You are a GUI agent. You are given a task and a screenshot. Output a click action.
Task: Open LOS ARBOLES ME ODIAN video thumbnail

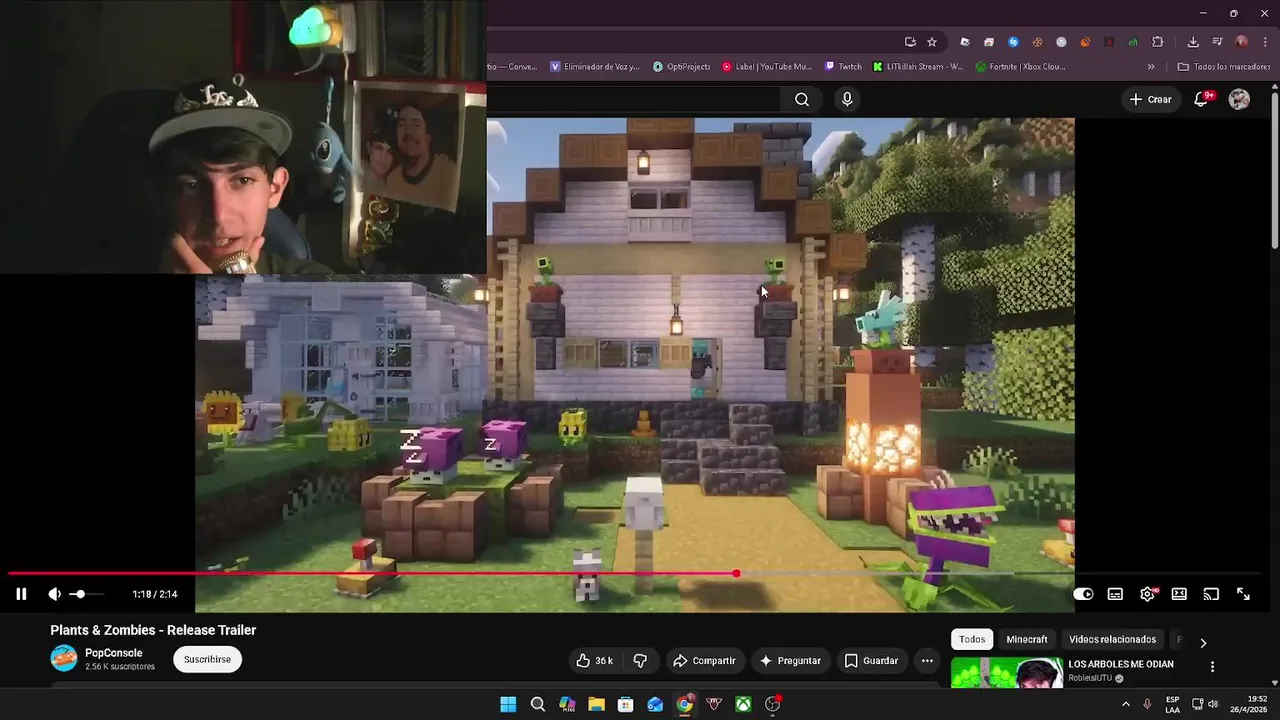pyautogui.click(x=1007, y=673)
